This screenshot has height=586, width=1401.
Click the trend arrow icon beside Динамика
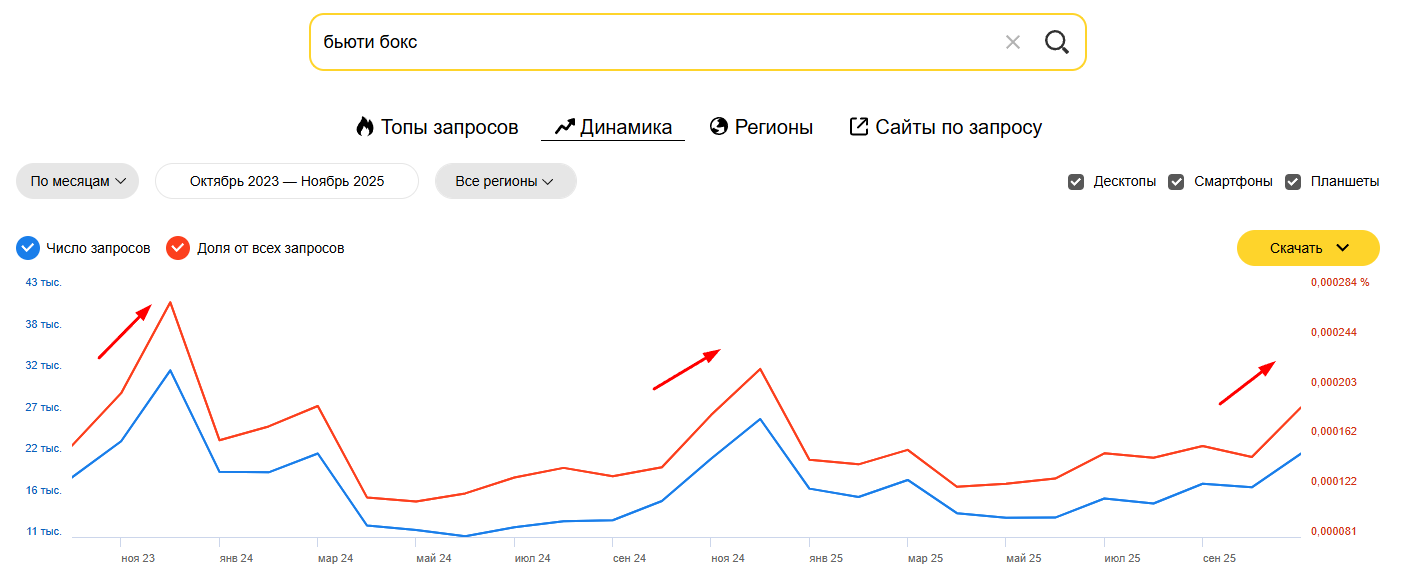coord(564,127)
